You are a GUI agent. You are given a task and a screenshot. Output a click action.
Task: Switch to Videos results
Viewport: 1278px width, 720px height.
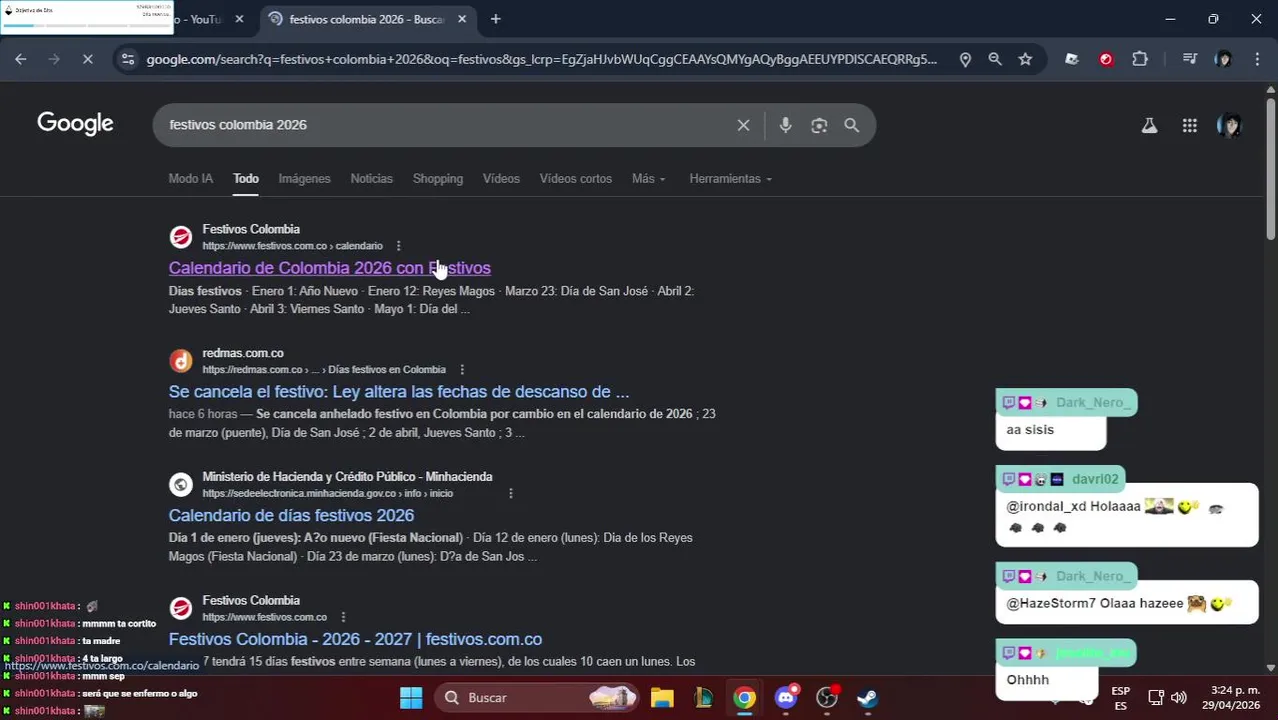click(x=501, y=178)
